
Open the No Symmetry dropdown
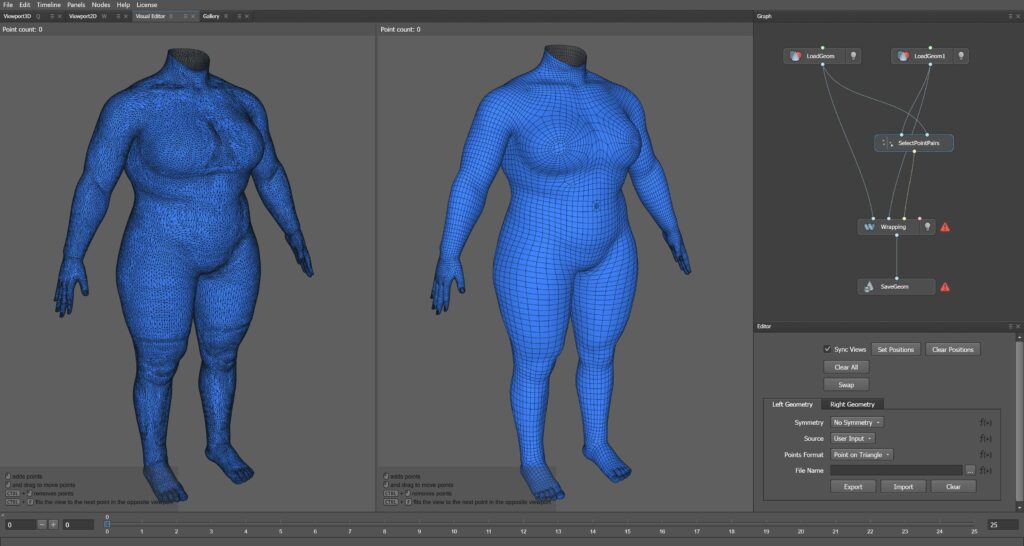857,423
